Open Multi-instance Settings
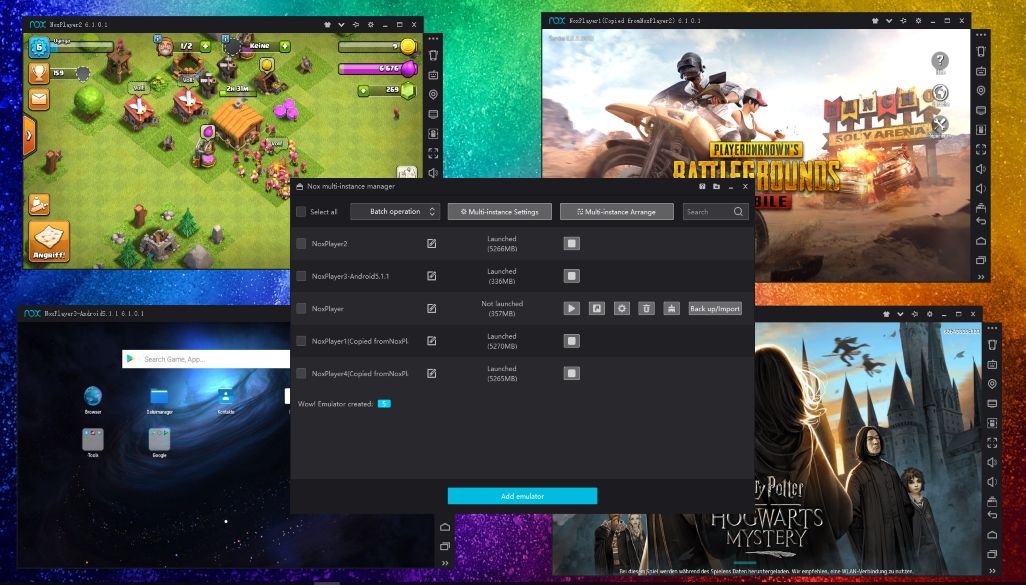 pos(500,211)
